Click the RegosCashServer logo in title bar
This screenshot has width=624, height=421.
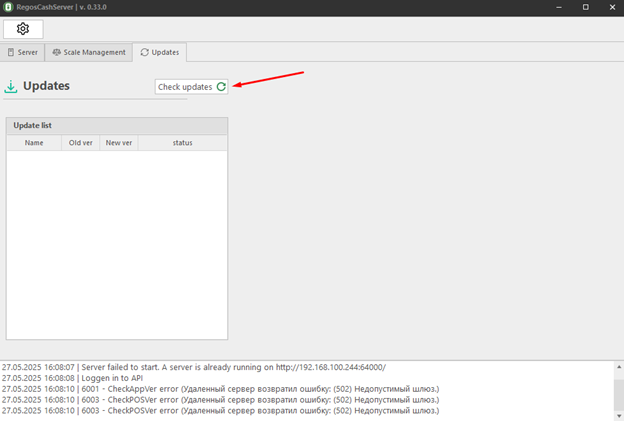click(x=8, y=7)
